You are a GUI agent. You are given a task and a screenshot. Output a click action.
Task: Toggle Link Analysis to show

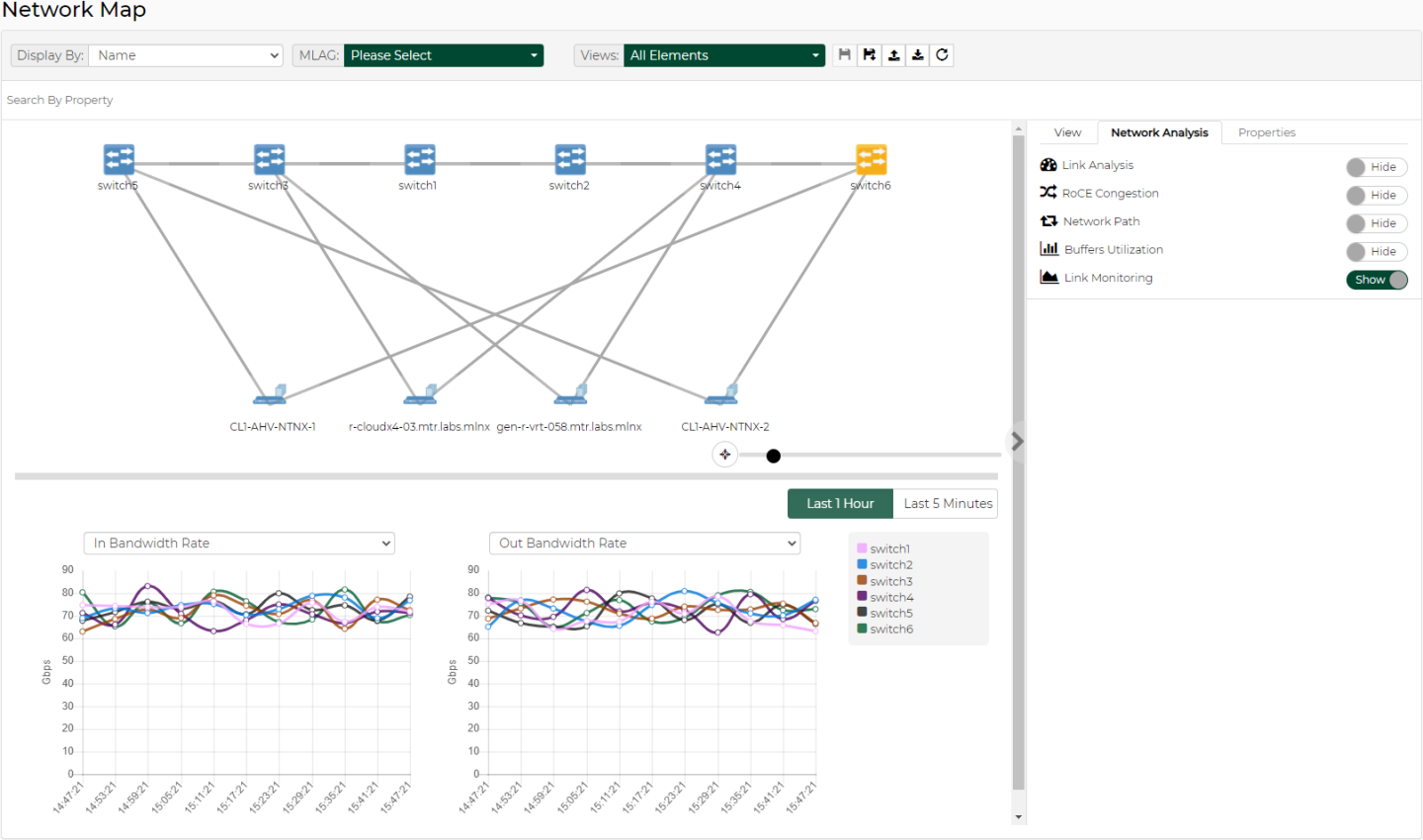tap(1376, 167)
